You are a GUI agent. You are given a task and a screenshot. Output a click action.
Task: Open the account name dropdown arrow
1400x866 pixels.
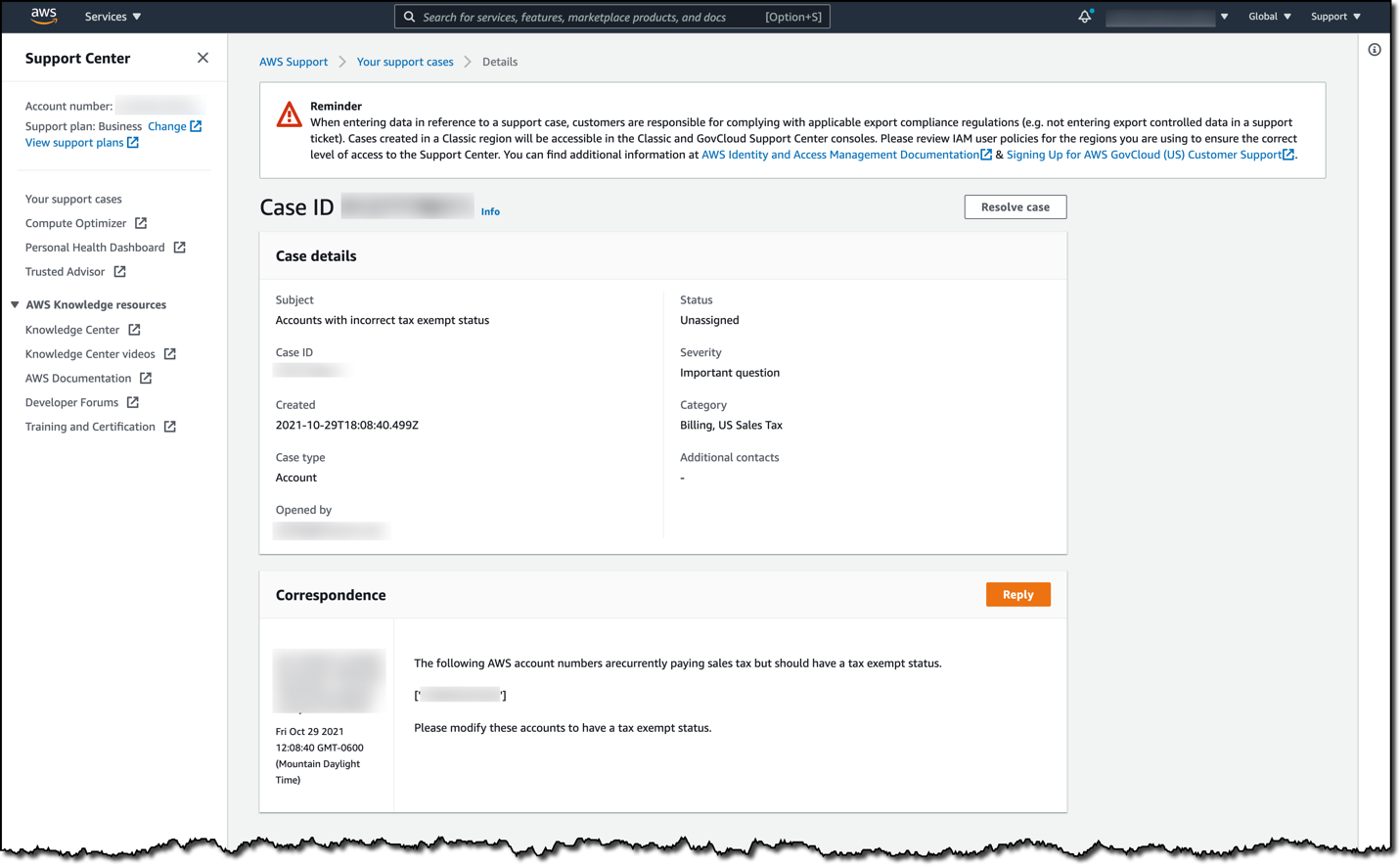(1224, 17)
